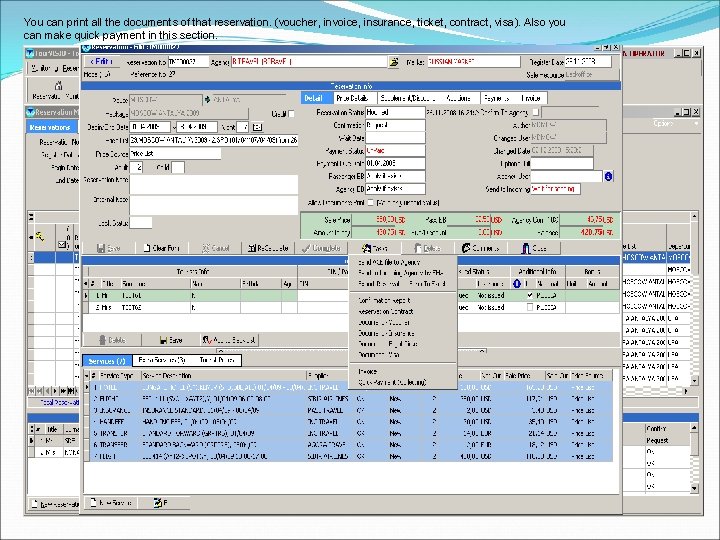The height and width of the screenshot is (540, 720).
Task: Choose Quick Payment (Collecting) from Prints menu
Action: [392, 382]
